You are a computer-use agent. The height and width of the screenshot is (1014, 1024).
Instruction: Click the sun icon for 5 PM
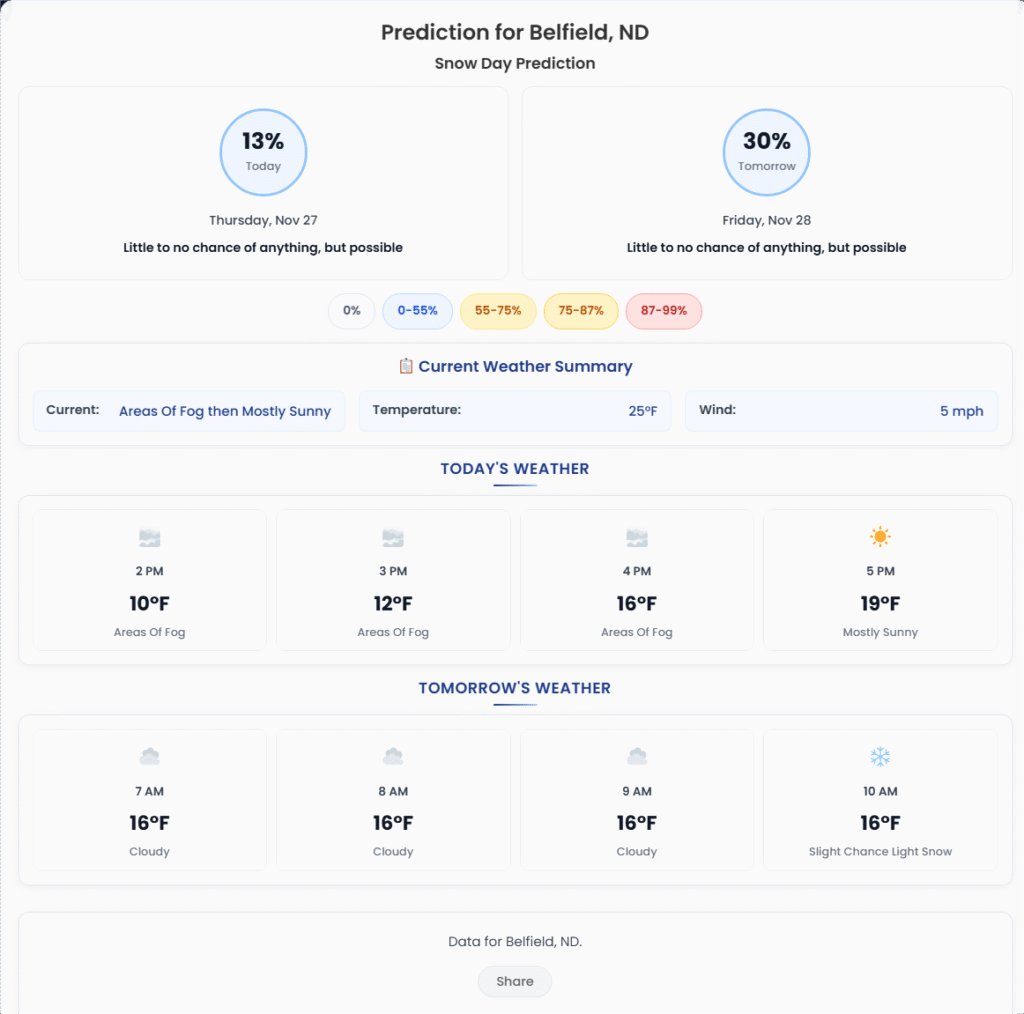880,537
